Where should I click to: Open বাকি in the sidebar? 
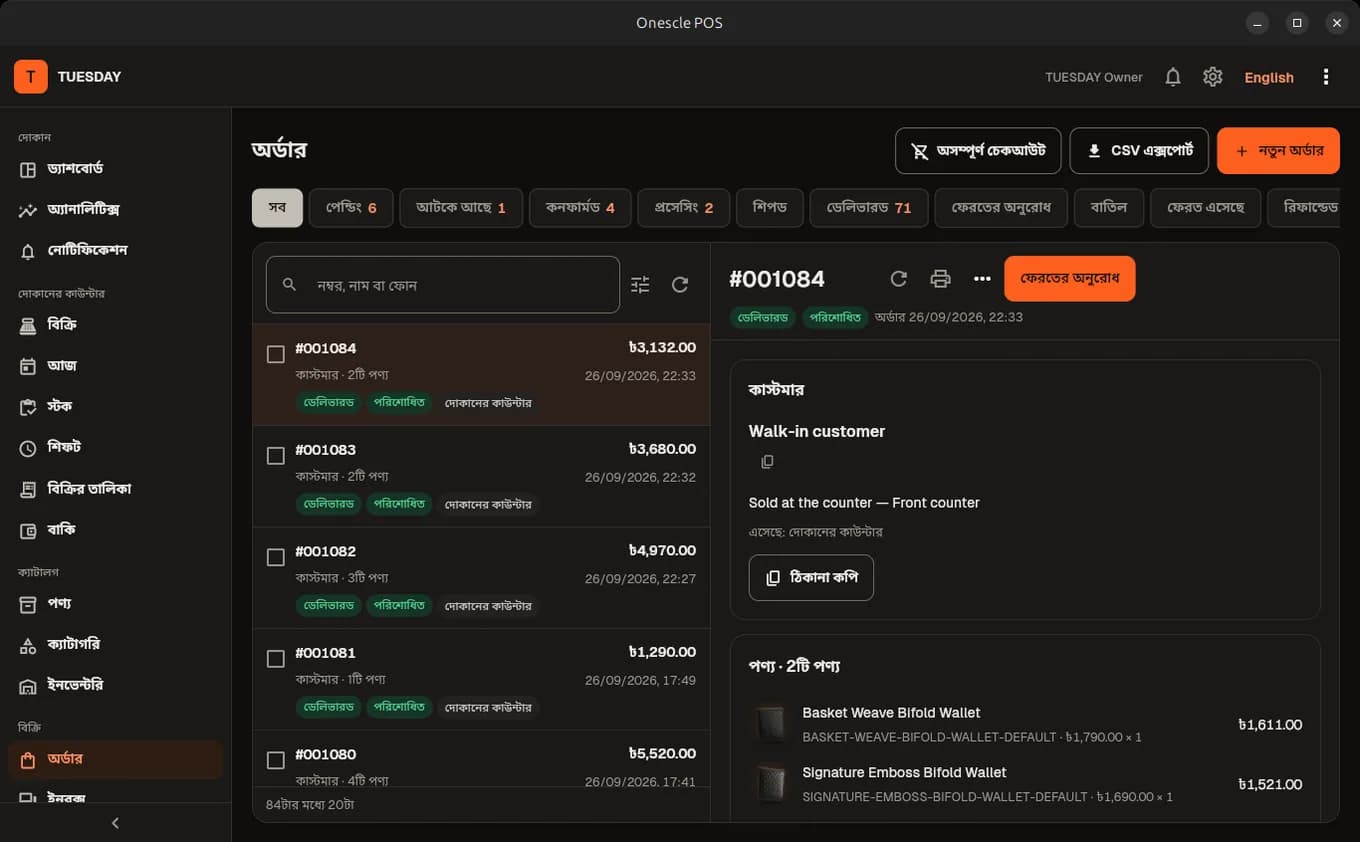tap(115, 529)
